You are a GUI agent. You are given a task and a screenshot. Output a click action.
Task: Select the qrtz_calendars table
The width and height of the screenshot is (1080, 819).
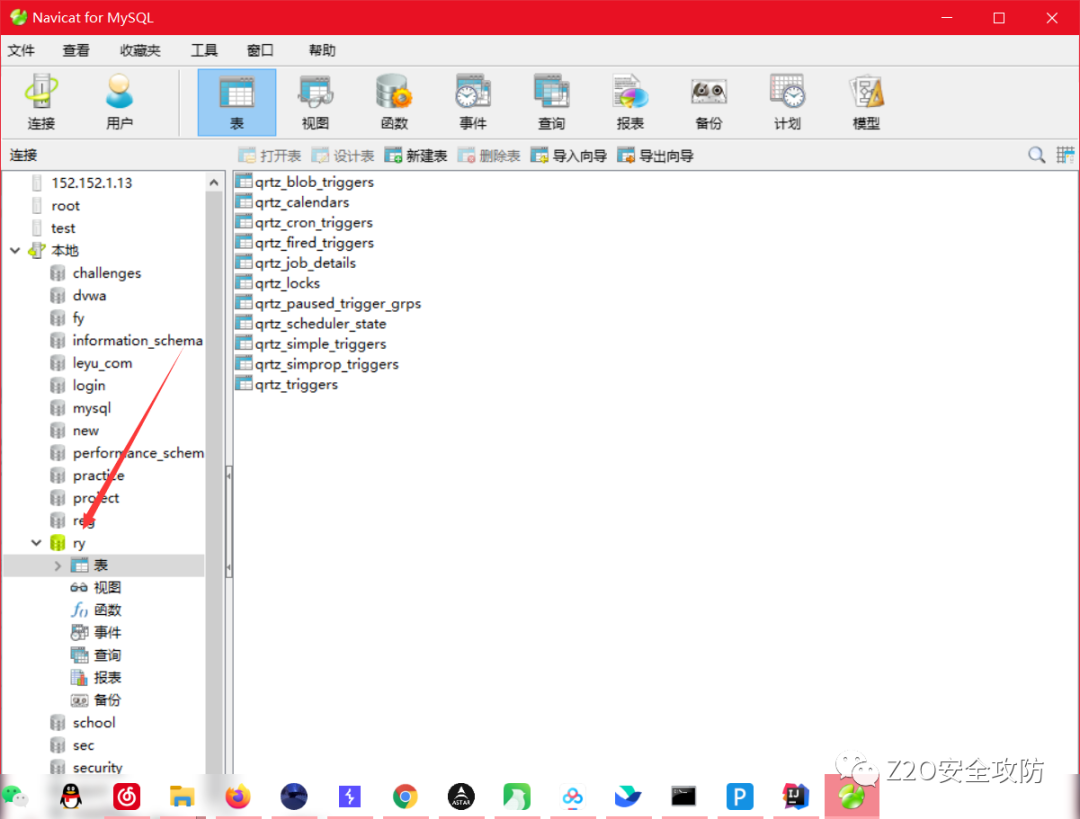click(x=302, y=202)
